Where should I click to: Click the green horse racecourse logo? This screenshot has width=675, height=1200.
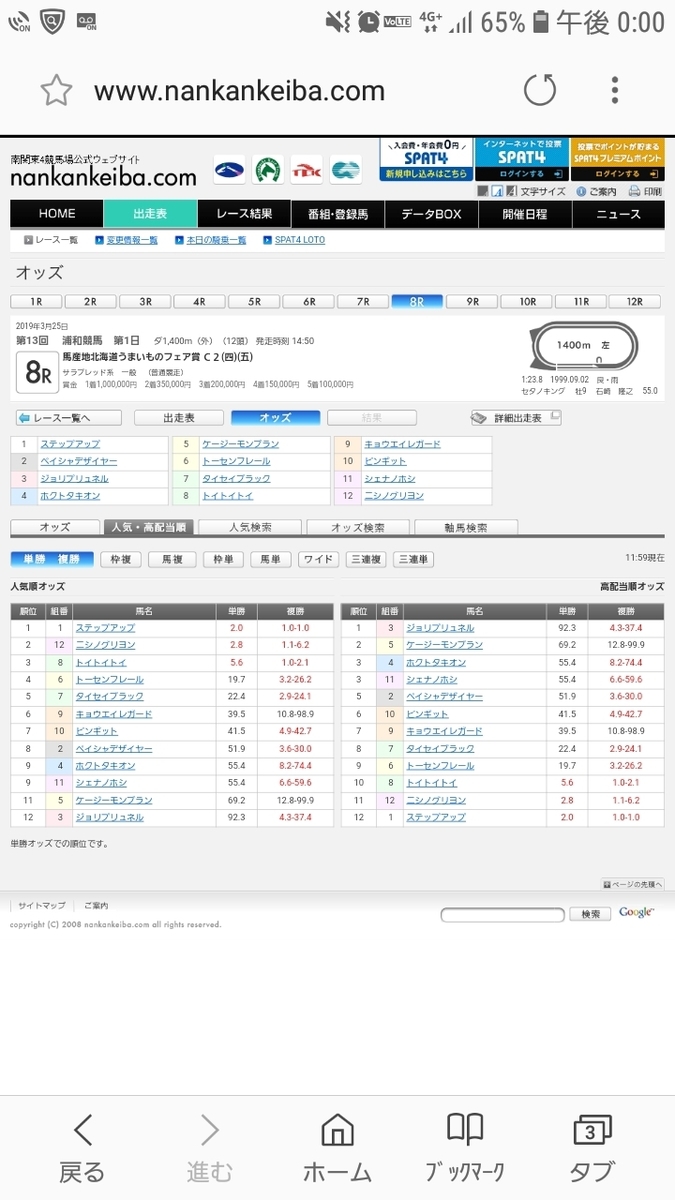pos(268,169)
